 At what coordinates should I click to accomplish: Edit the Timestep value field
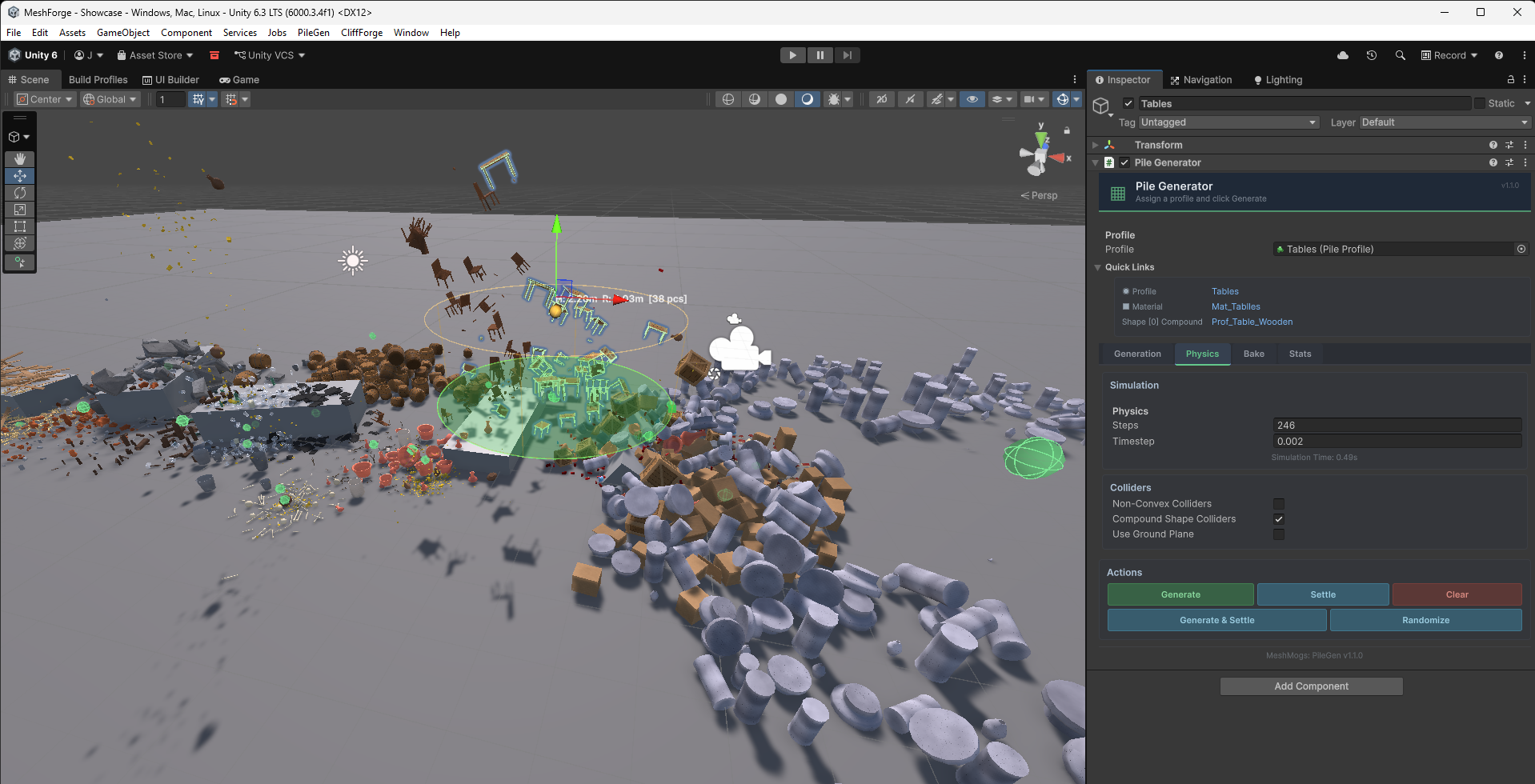point(1397,441)
